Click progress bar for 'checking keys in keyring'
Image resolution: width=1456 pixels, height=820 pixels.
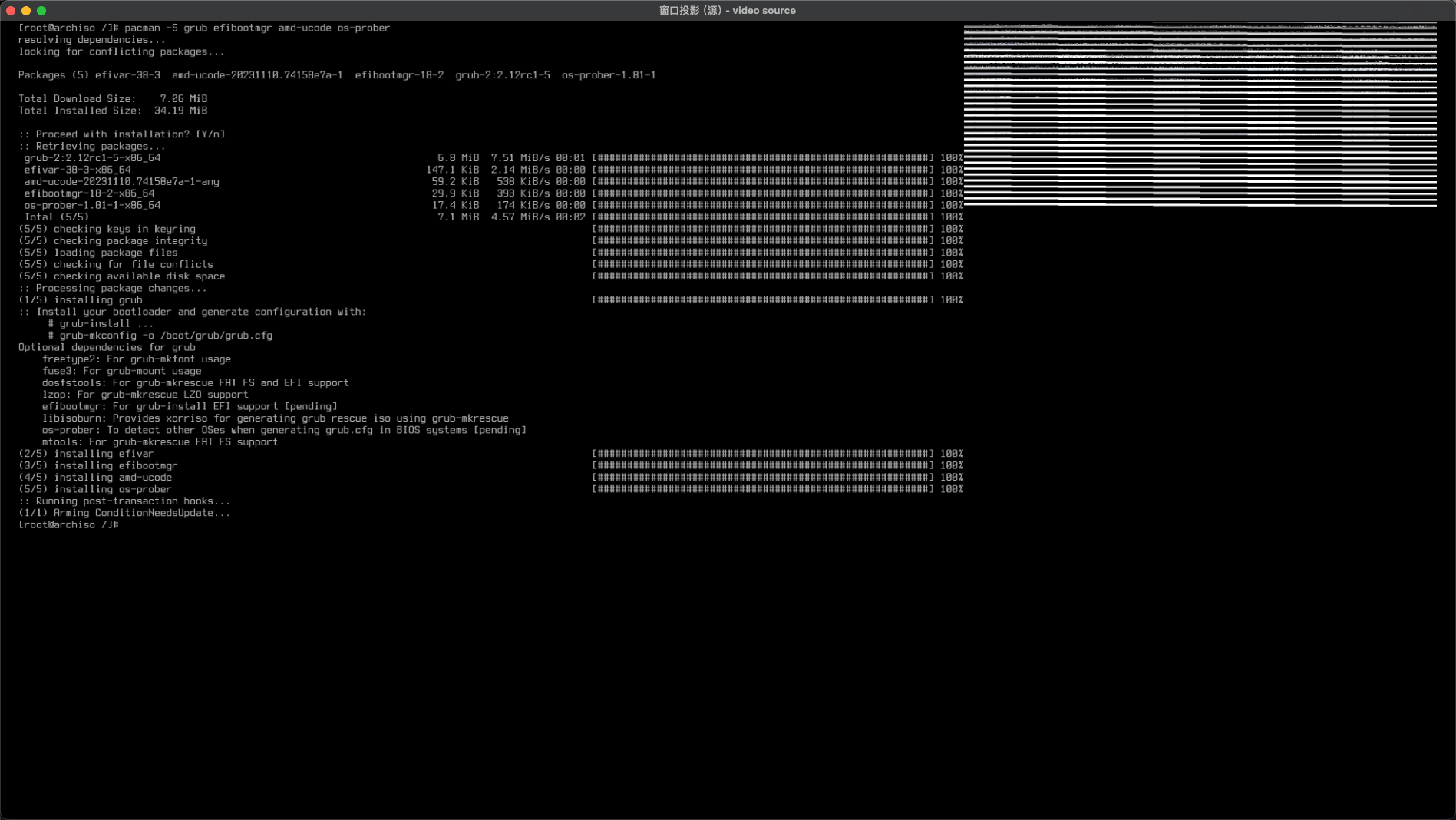(x=763, y=229)
